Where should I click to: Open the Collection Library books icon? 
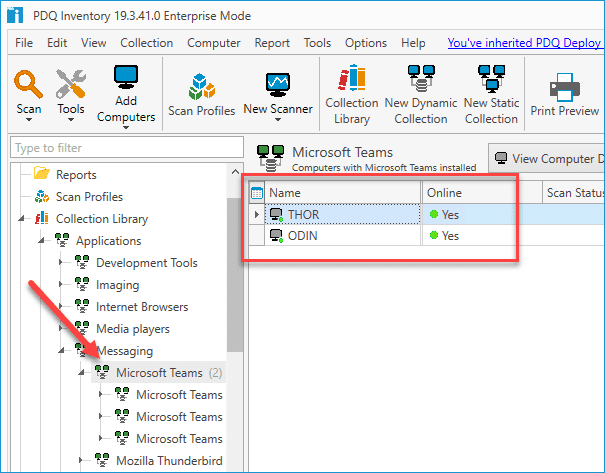click(352, 78)
